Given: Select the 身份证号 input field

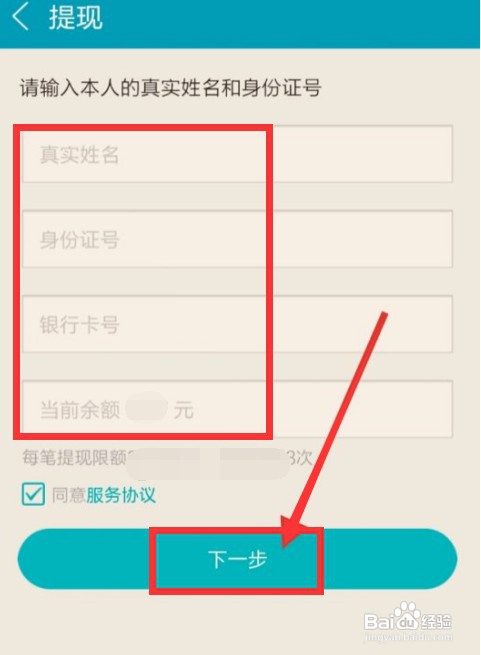Looking at the screenshot, I should [x=237, y=239].
